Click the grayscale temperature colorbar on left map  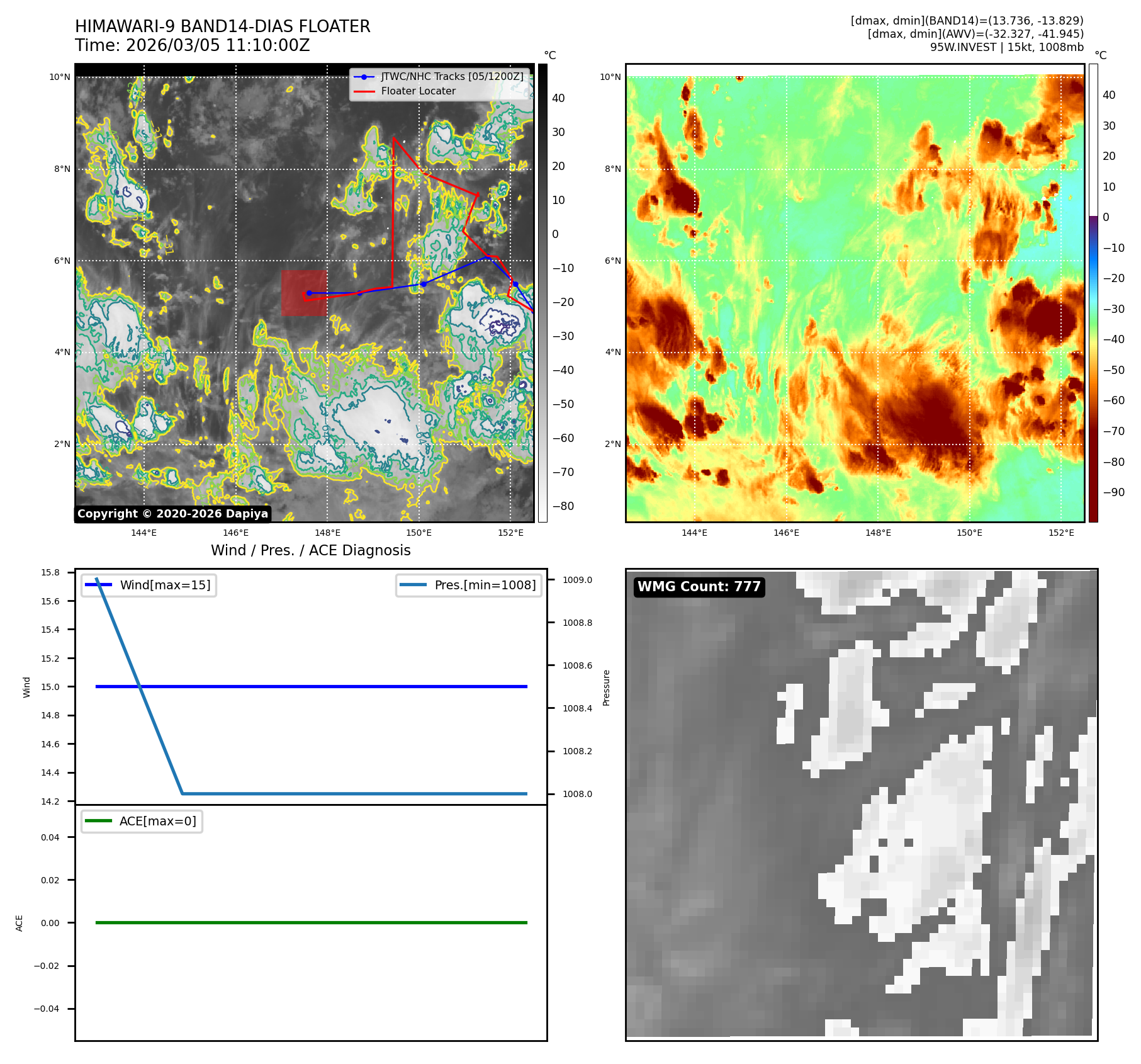click(x=542, y=293)
